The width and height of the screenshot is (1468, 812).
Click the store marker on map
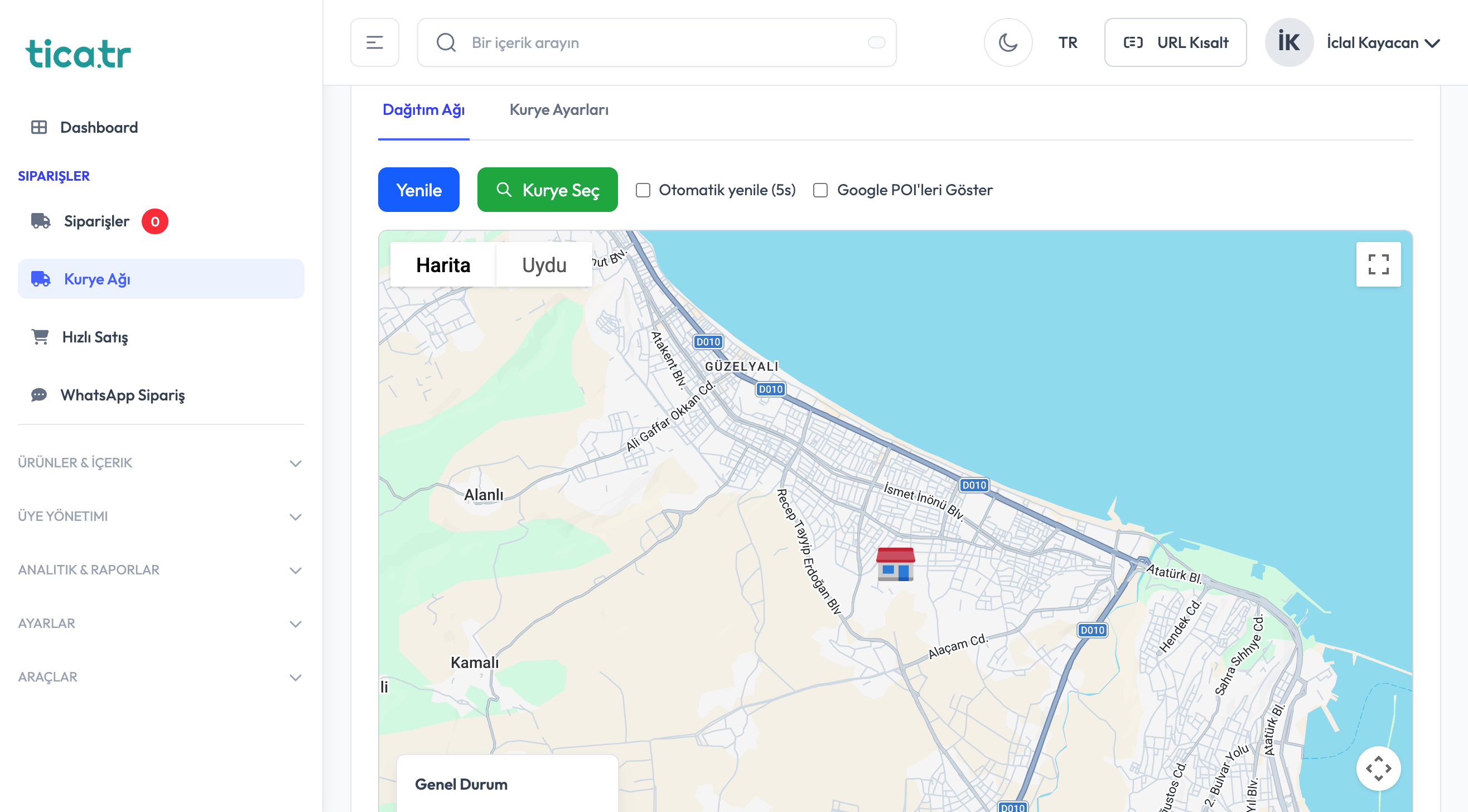click(895, 564)
